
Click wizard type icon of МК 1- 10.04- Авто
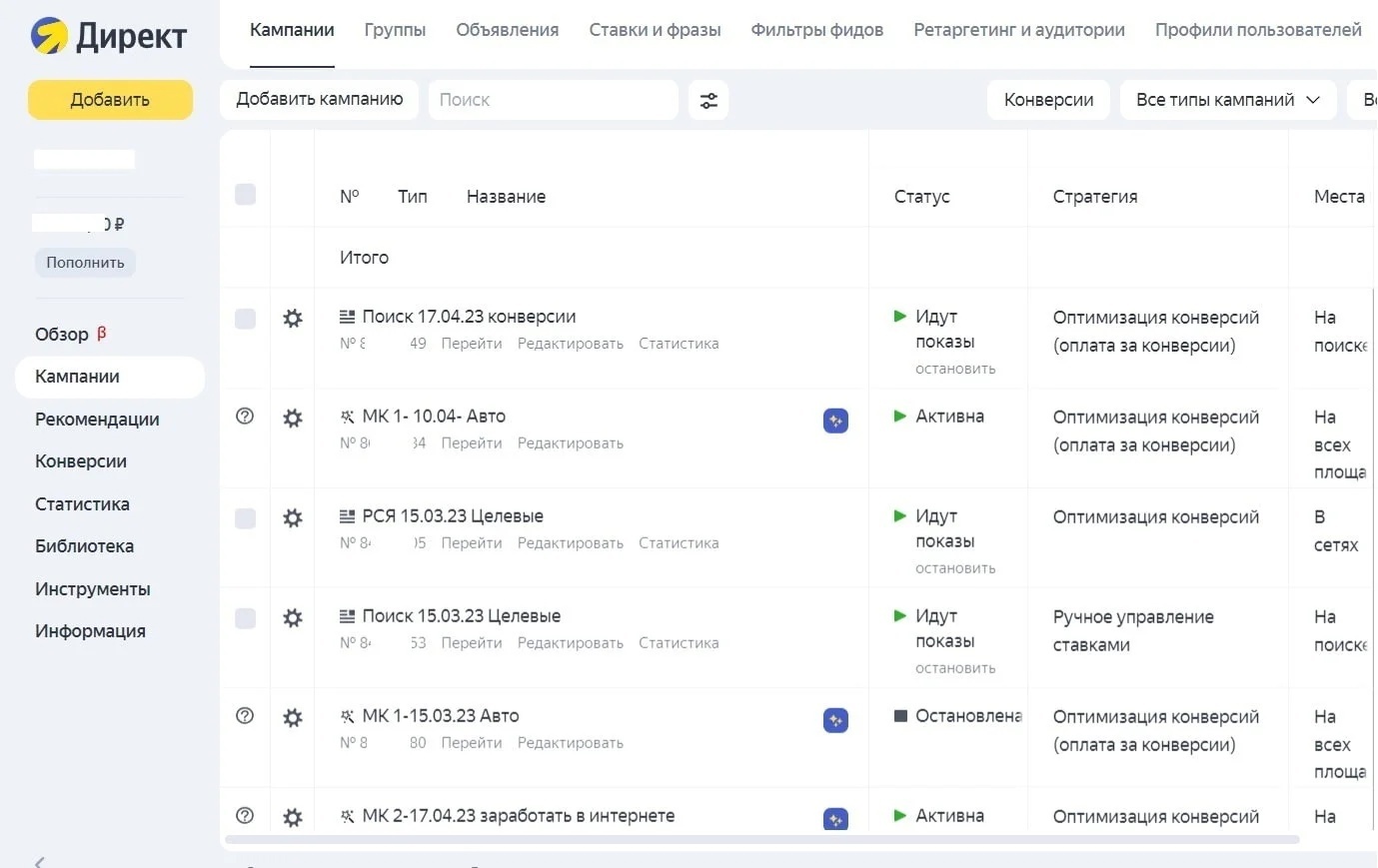[x=347, y=417]
